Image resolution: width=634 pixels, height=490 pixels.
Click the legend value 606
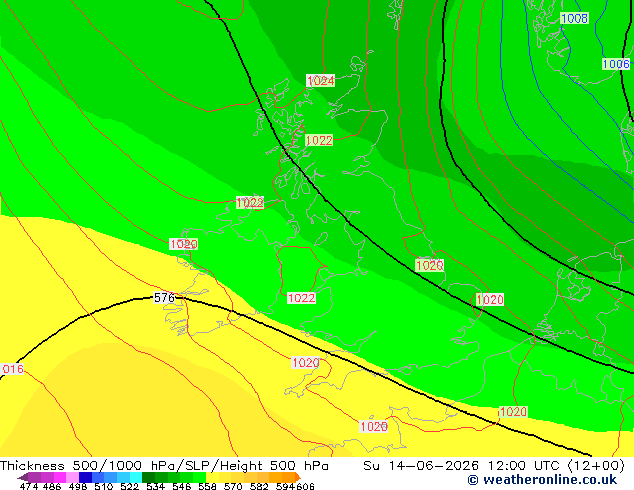(304, 486)
